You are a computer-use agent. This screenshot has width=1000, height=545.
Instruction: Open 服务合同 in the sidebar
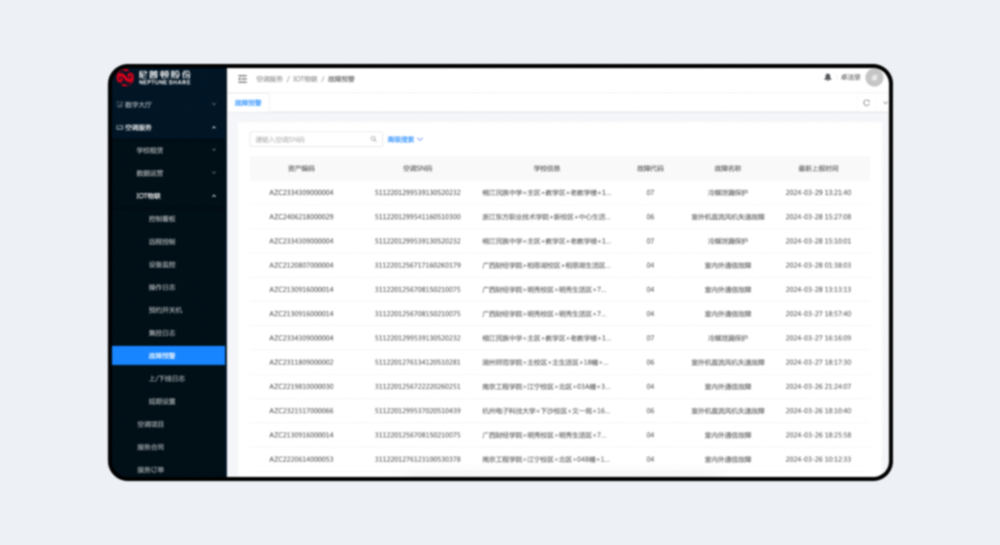tap(151, 447)
